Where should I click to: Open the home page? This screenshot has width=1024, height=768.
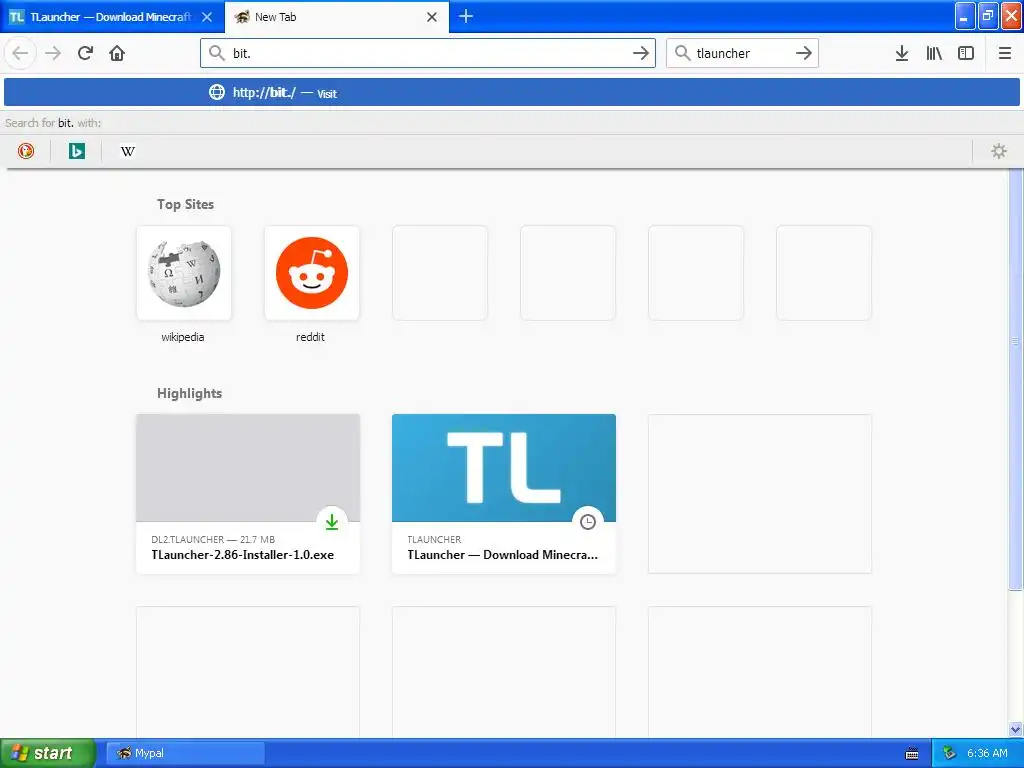pos(117,53)
